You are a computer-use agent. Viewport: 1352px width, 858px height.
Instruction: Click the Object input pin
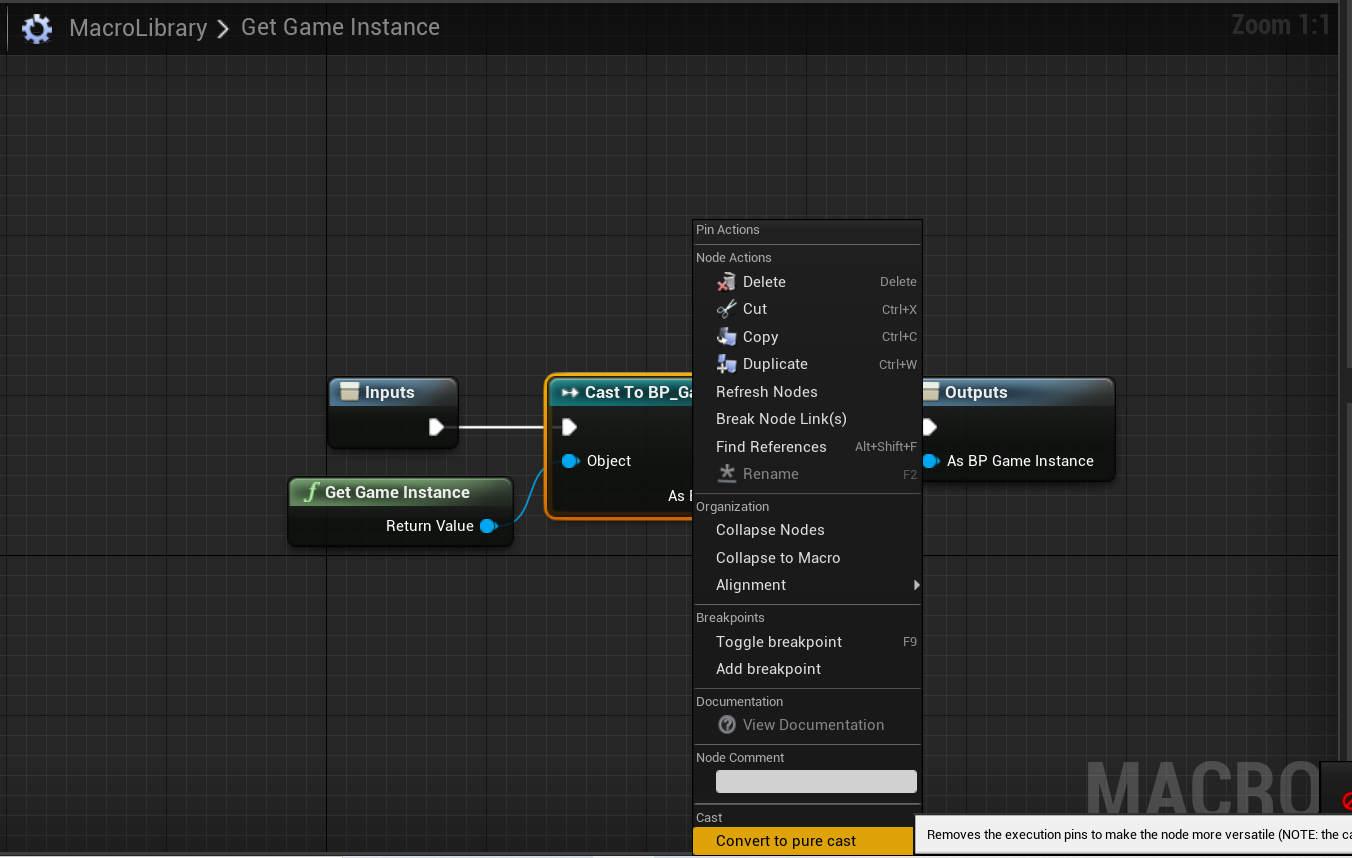[x=570, y=461]
